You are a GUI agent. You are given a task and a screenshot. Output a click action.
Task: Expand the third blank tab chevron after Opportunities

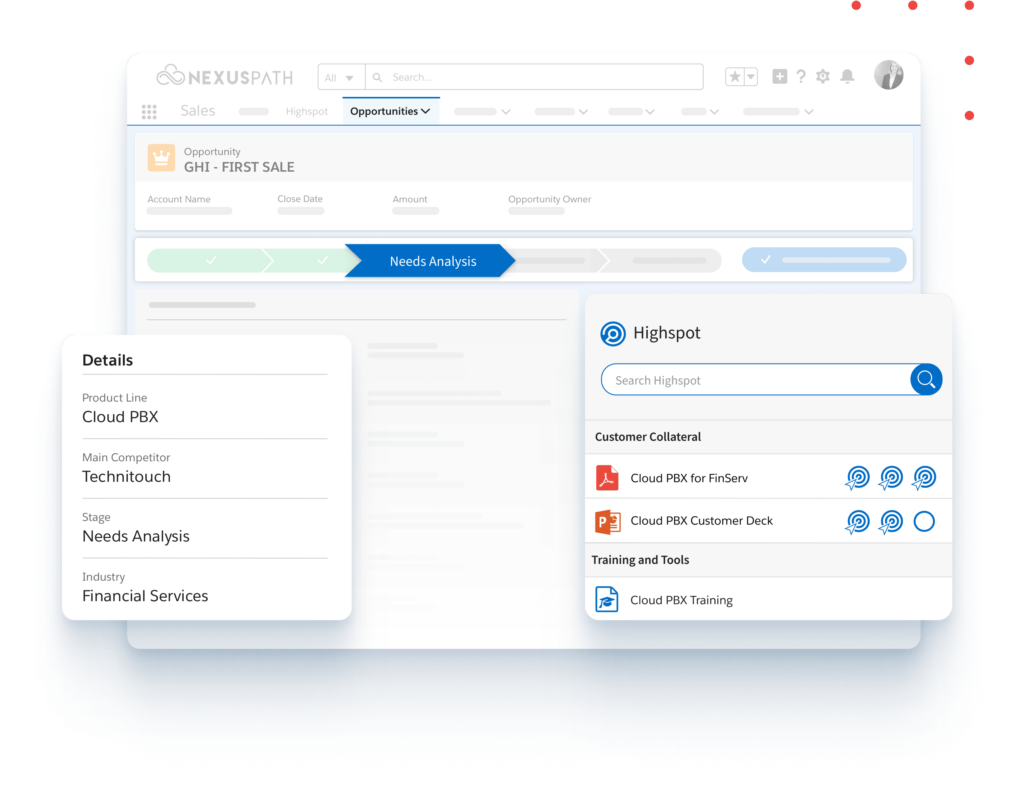point(650,112)
